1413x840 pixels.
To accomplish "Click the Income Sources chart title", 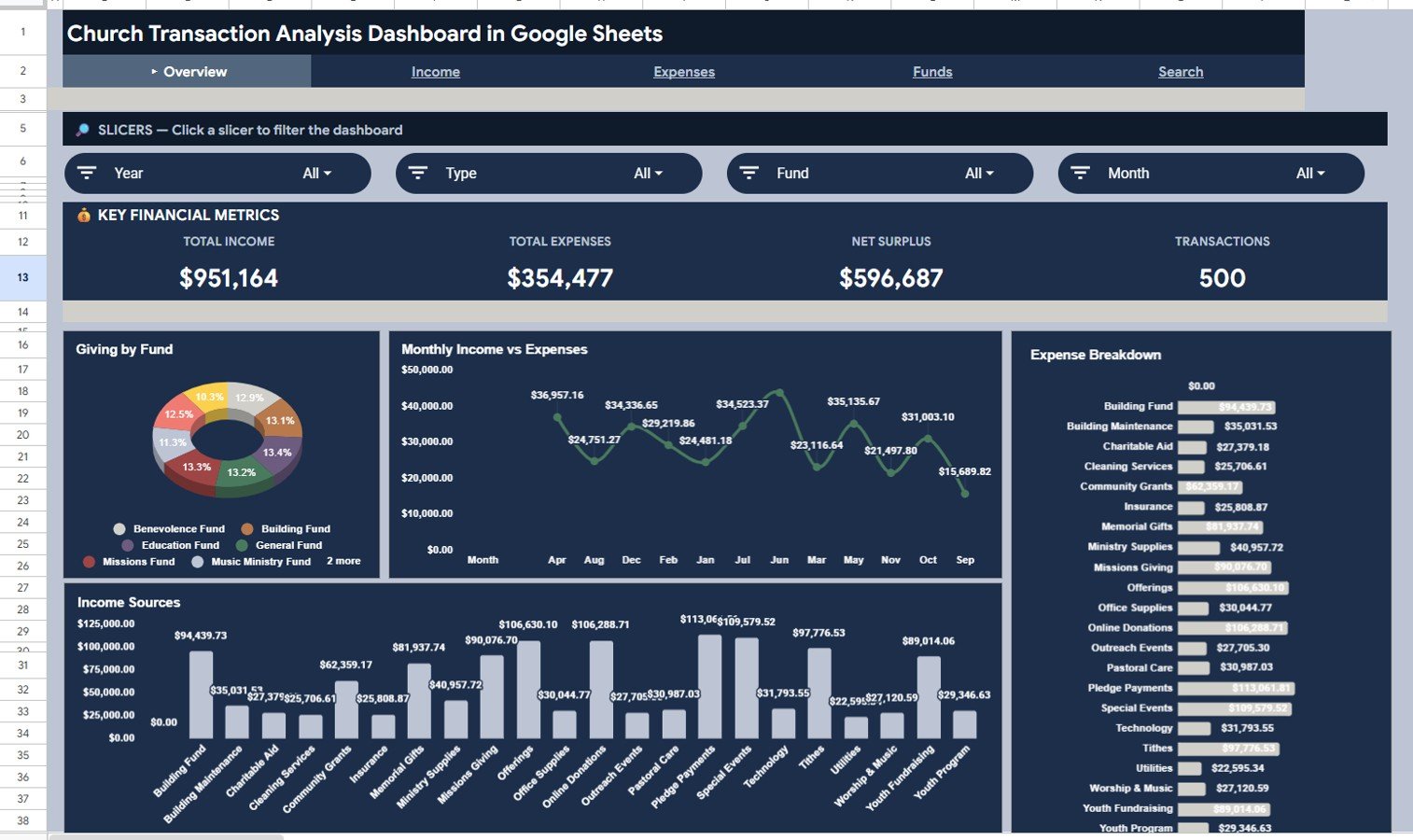I will (x=129, y=602).
